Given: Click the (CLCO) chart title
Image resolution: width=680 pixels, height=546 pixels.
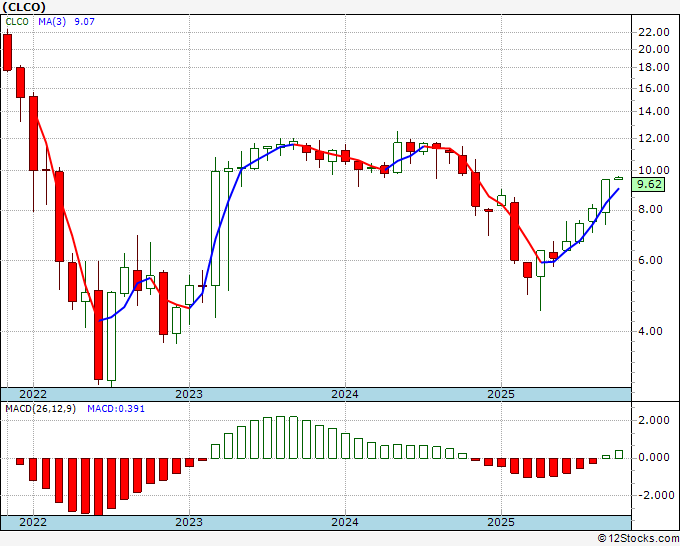Looking at the screenshot, I should (24, 7).
